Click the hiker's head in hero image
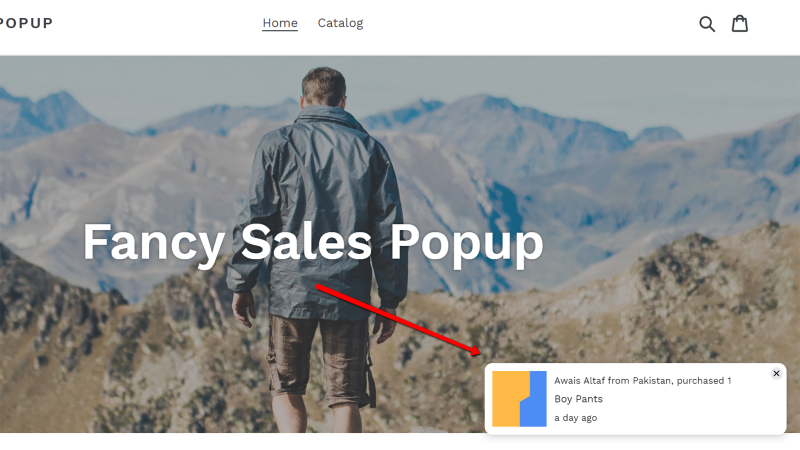This screenshot has height=450, width=800. pyautogui.click(x=323, y=87)
